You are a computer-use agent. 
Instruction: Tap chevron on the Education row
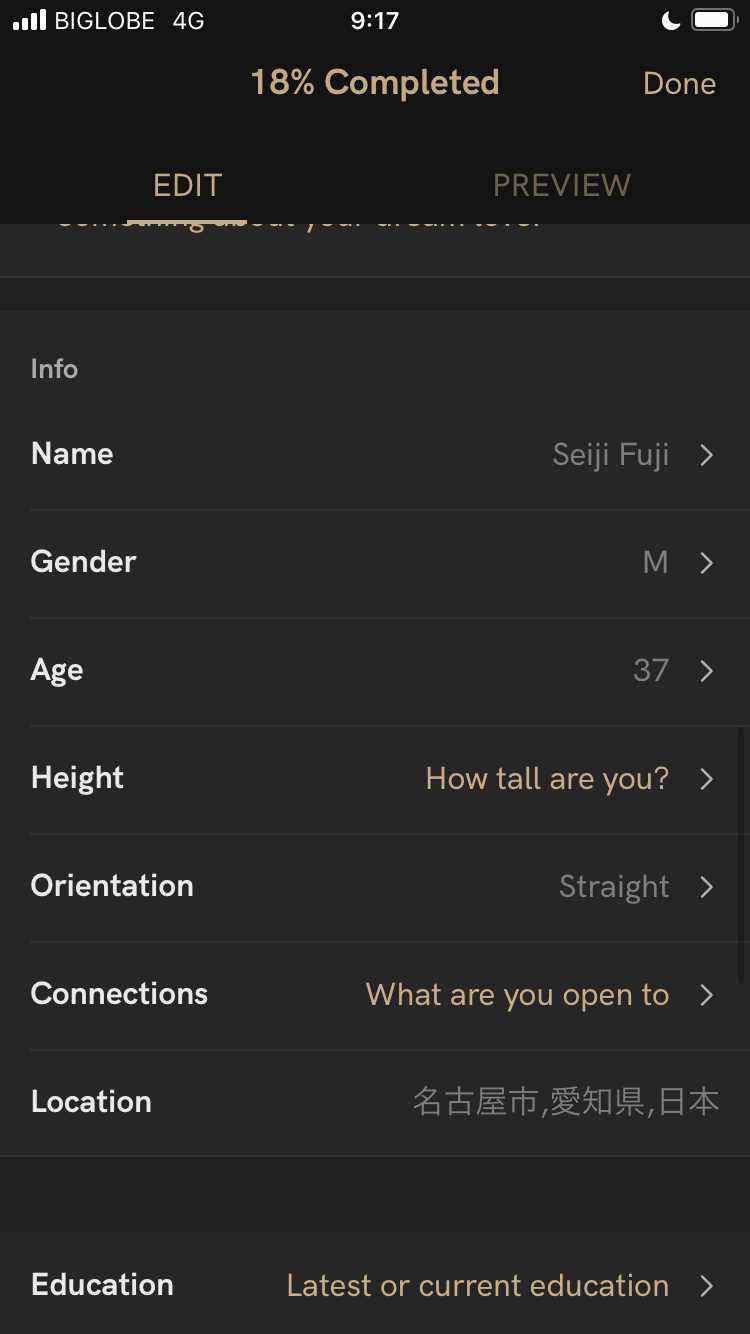[x=707, y=1286]
